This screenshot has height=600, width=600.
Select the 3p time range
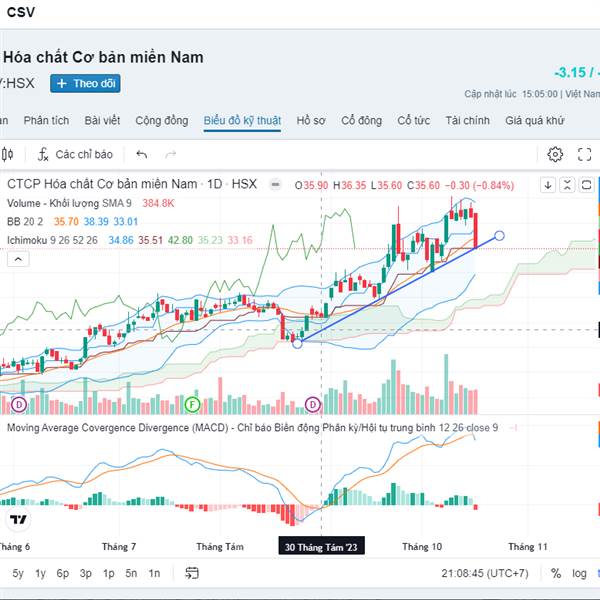(86, 573)
